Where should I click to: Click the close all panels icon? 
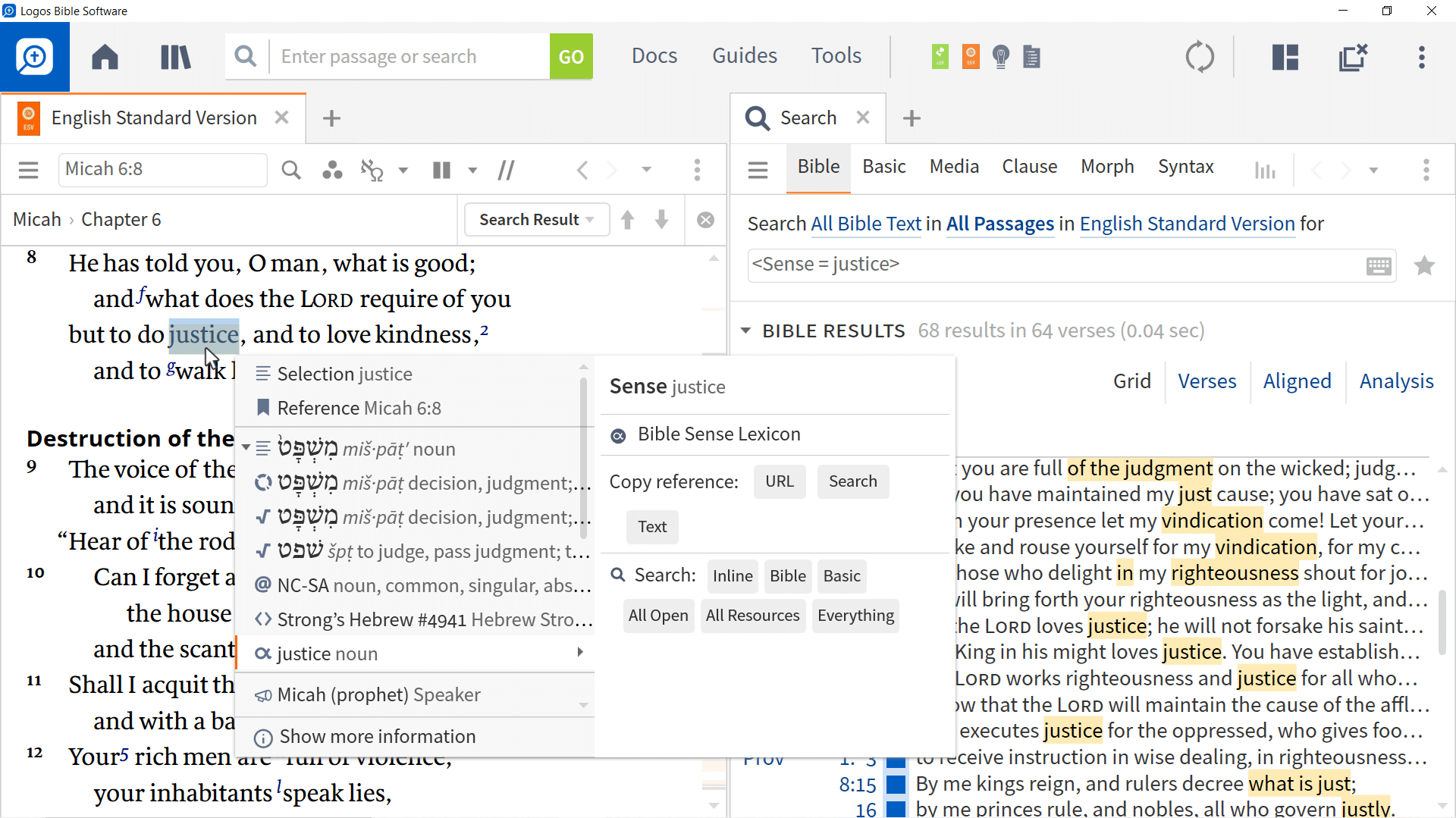(1353, 57)
